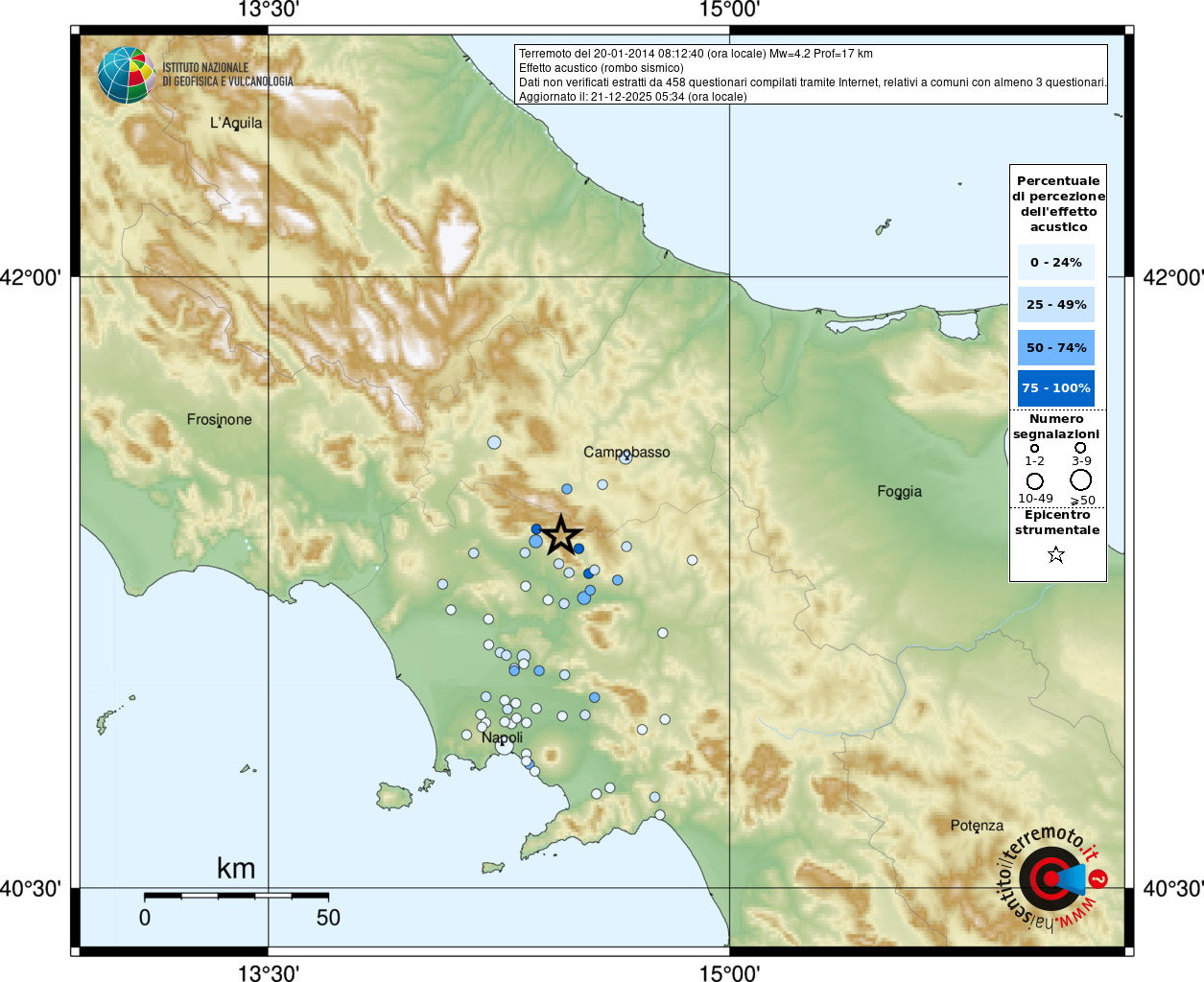
Task: Click the data circle on the Campobasso label
Action: tap(625, 457)
